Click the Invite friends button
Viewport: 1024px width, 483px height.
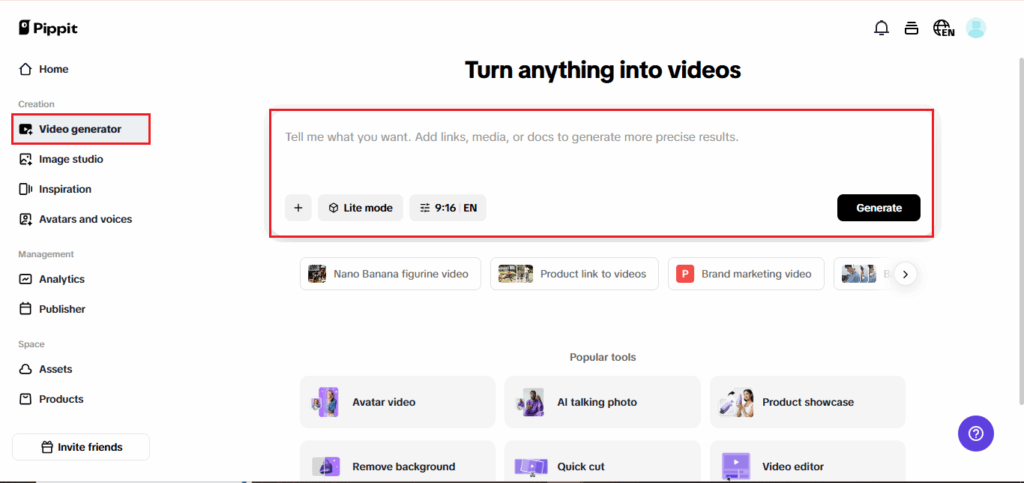[x=81, y=447]
